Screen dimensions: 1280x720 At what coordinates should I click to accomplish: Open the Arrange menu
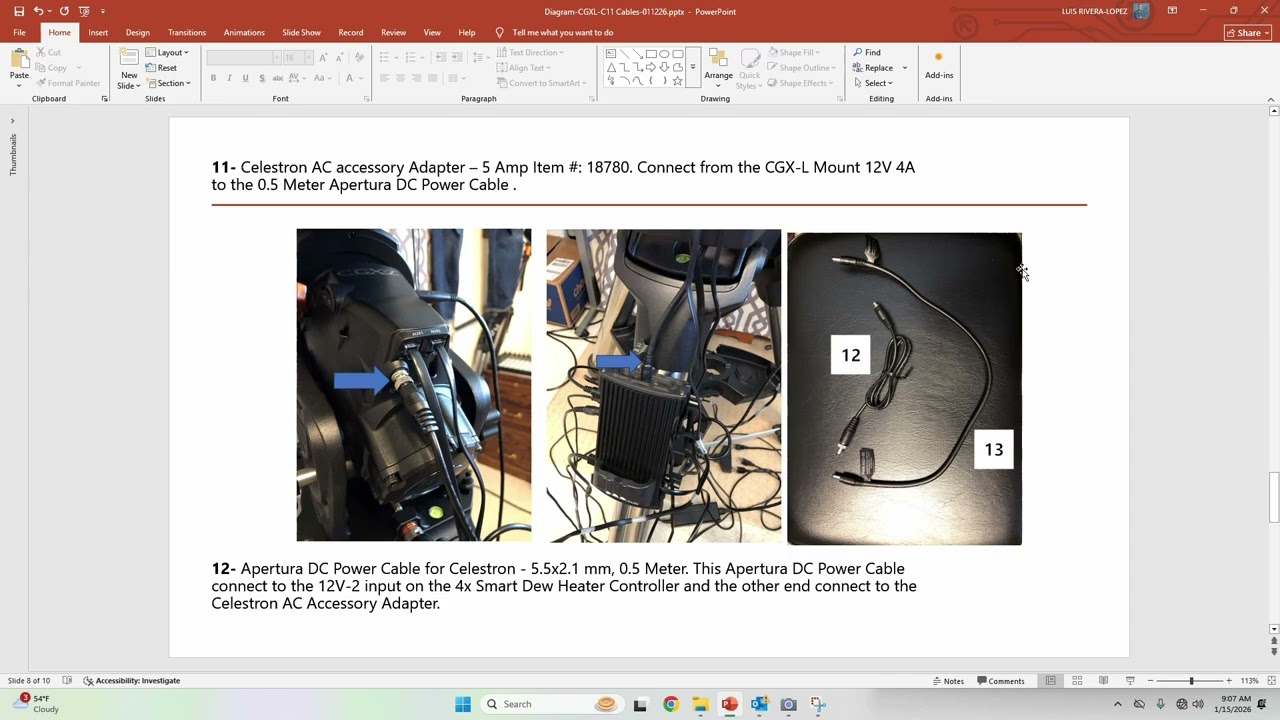tap(718, 67)
